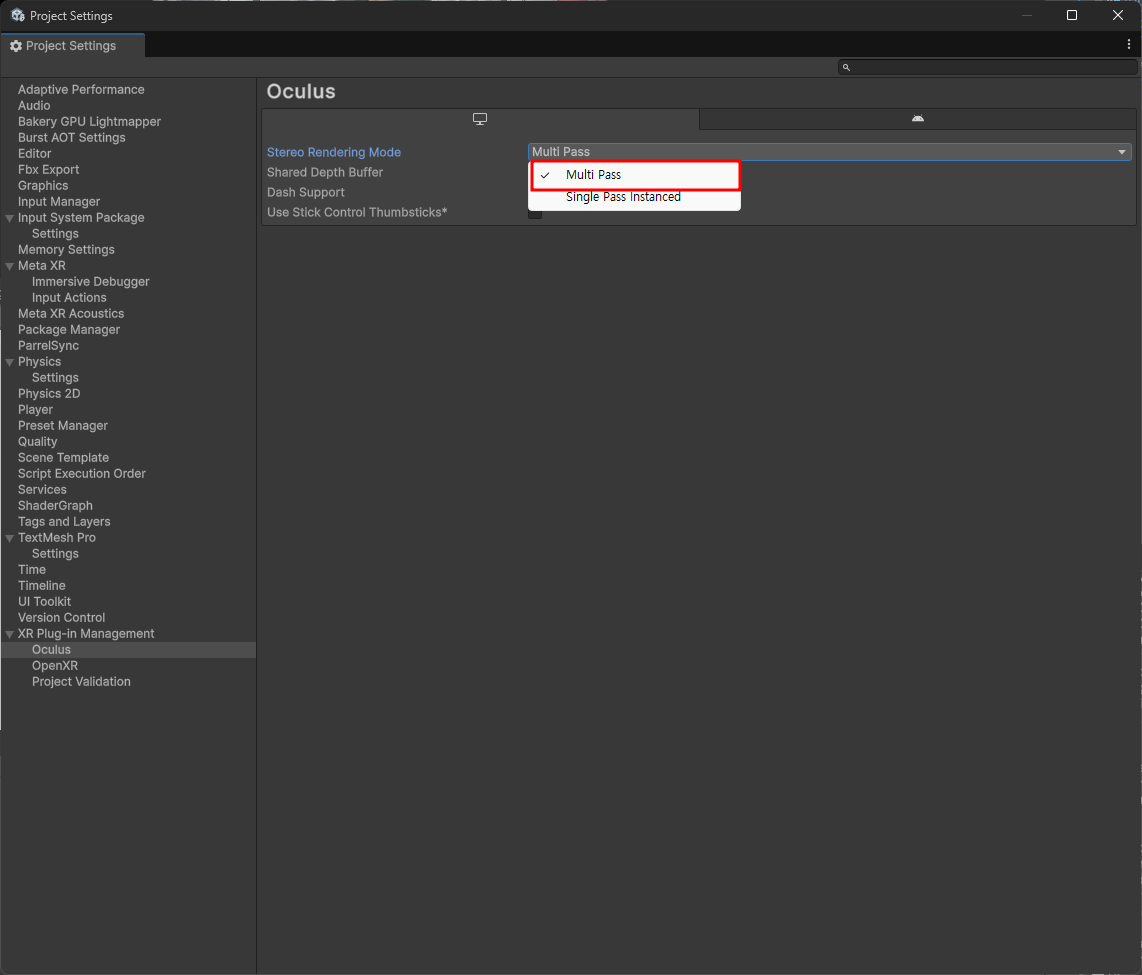Collapse the Physics tree node

(x=9, y=362)
